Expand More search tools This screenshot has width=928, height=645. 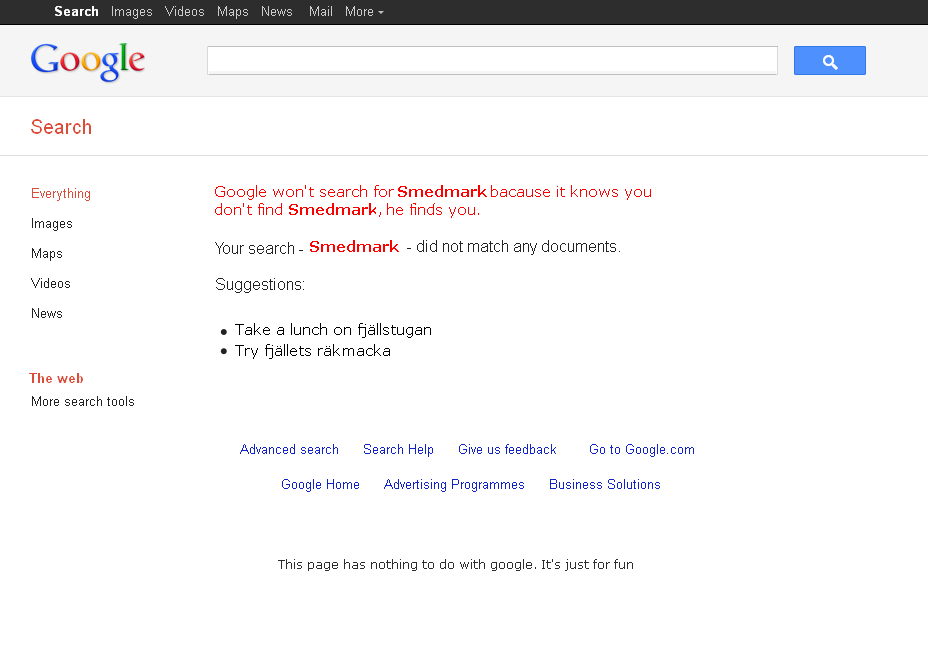83,402
